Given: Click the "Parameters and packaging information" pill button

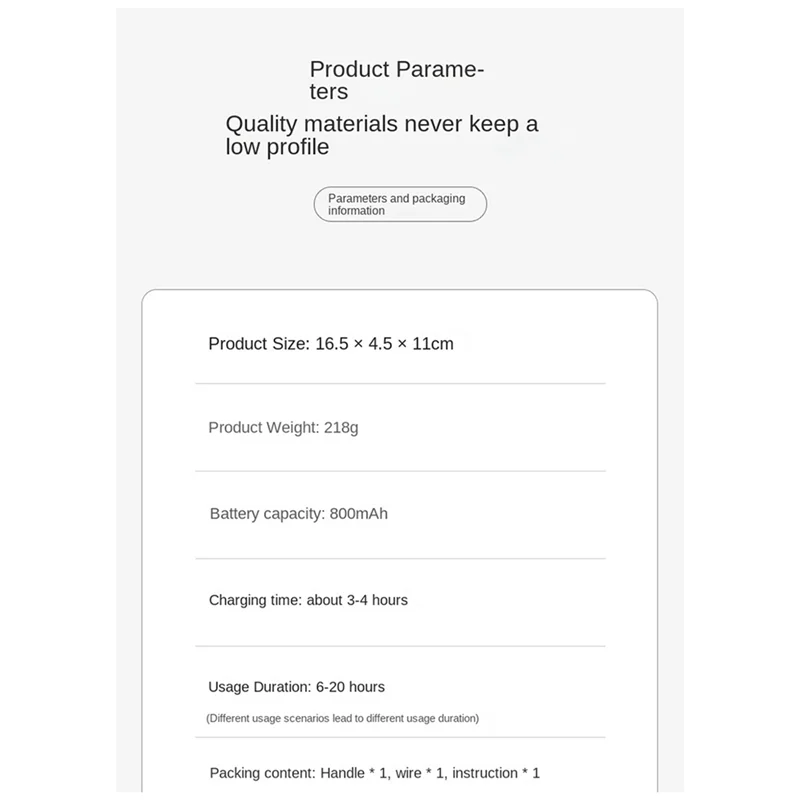Looking at the screenshot, I should [400, 204].
